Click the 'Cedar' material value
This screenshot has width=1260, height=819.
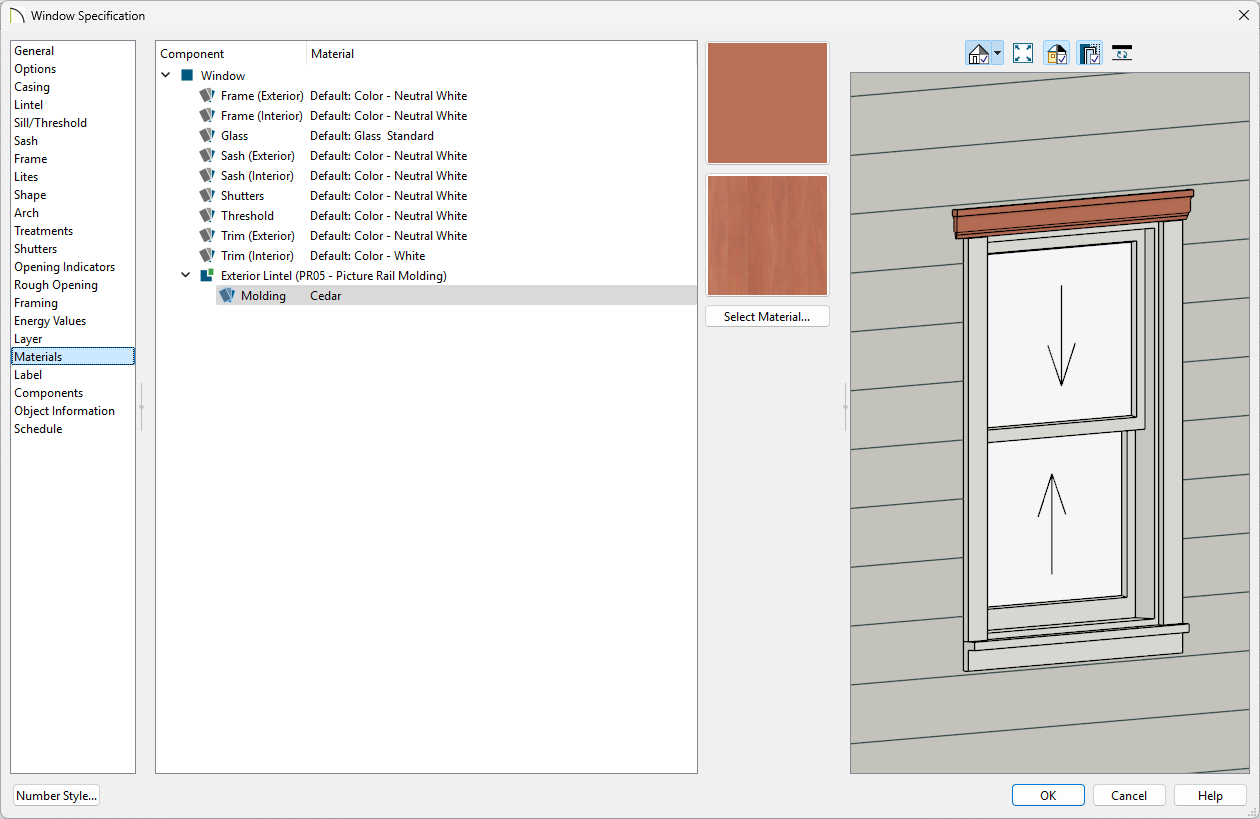326,296
